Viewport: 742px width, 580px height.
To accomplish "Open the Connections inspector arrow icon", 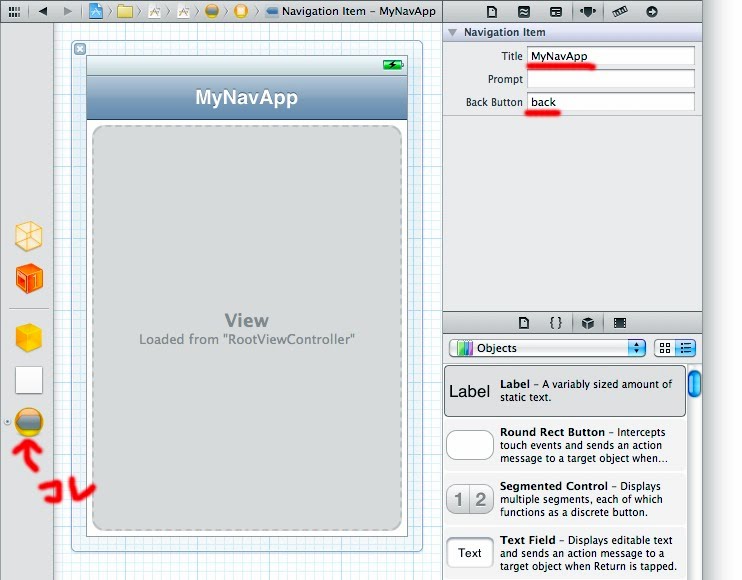I will [x=652, y=12].
